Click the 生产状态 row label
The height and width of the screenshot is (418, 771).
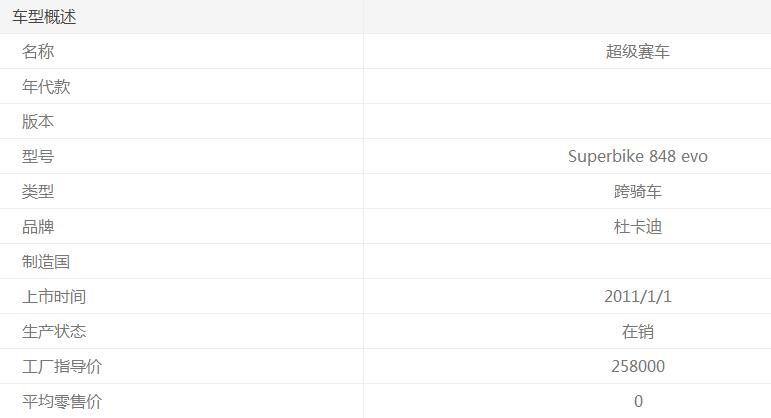point(54,332)
